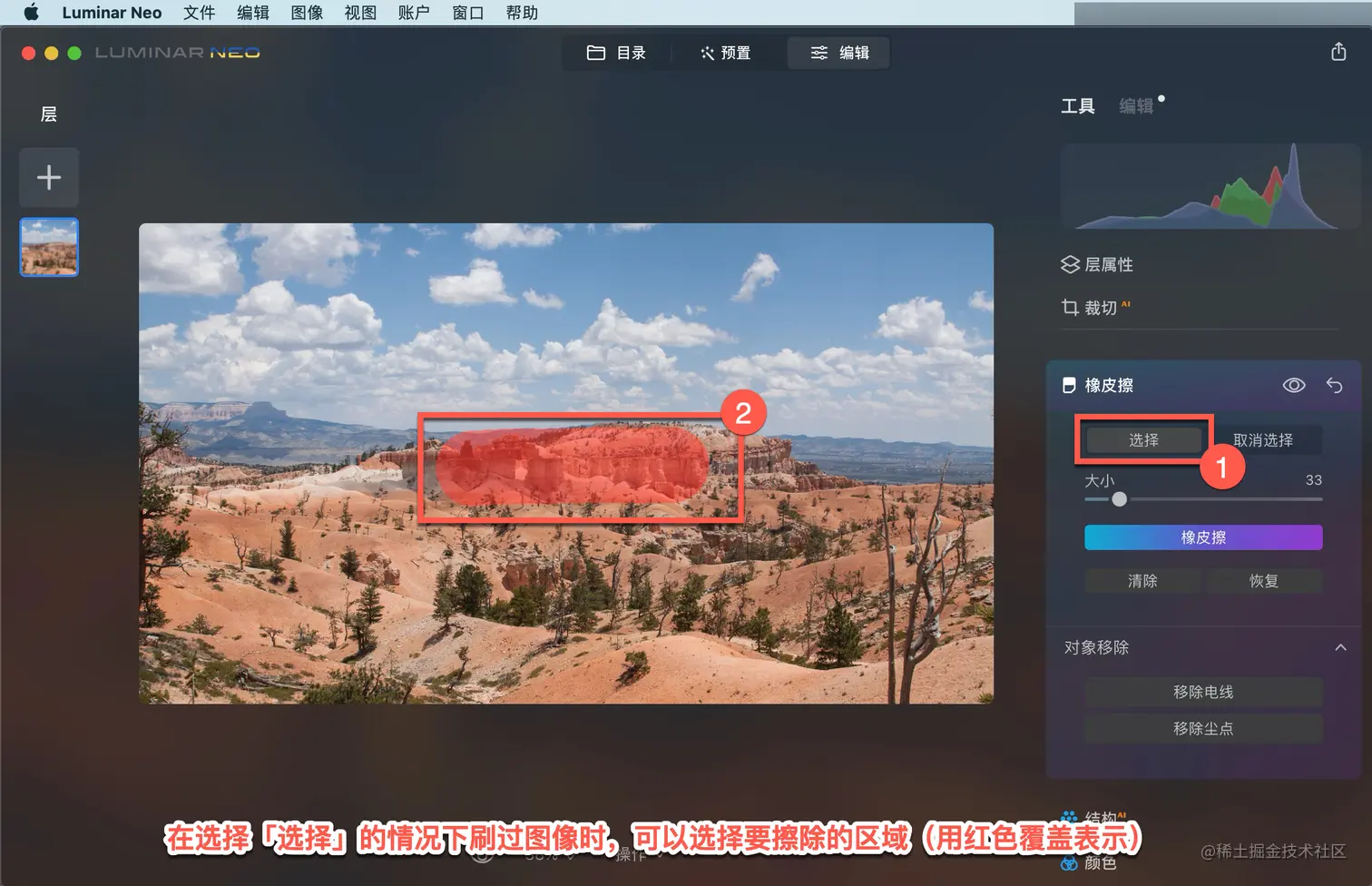Screen dimensions: 1372x886
Task: Reset eraser tool with undo arrow
Action: pos(1334,385)
